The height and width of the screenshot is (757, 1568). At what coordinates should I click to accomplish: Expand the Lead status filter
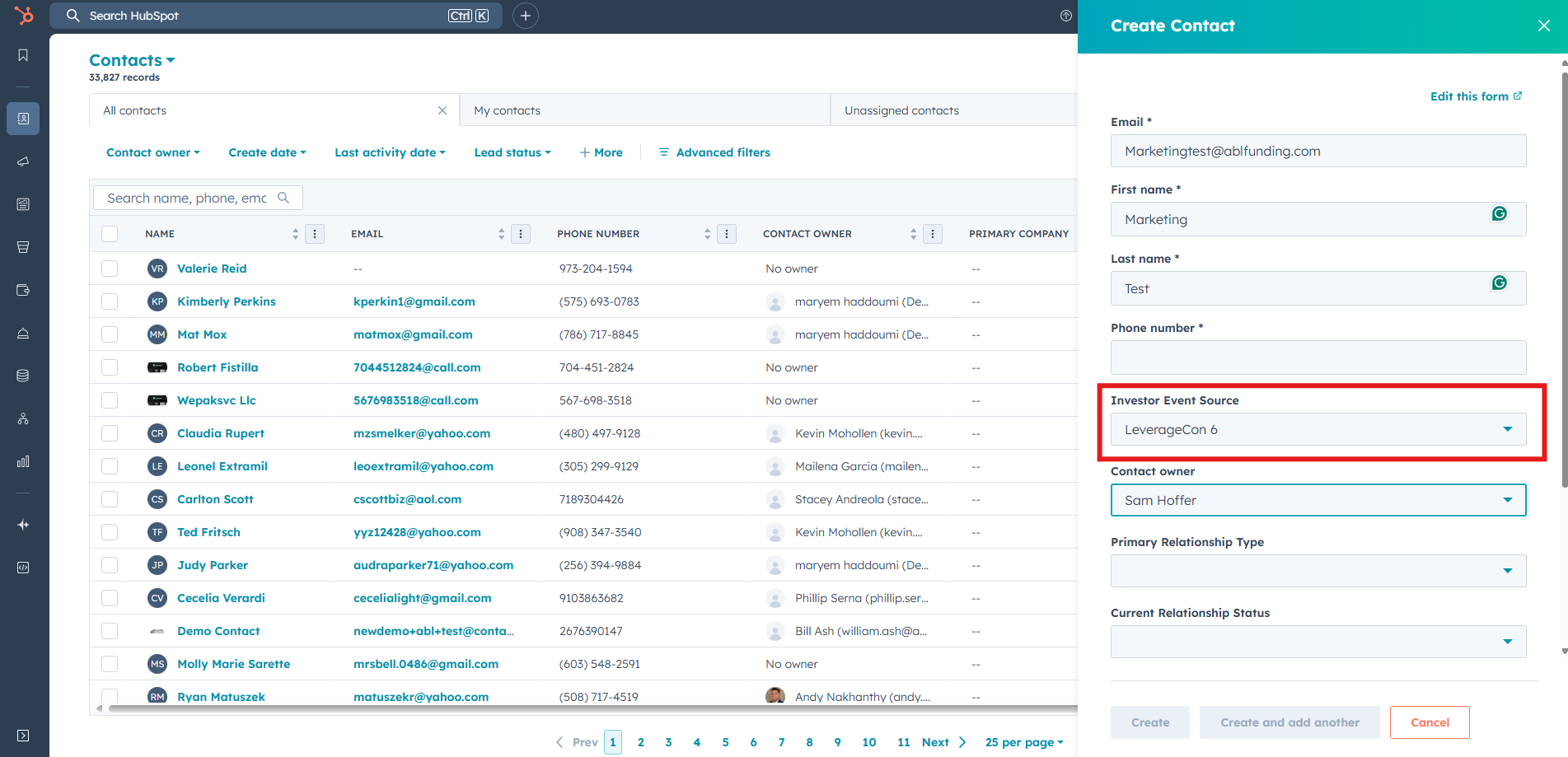pyautogui.click(x=512, y=152)
